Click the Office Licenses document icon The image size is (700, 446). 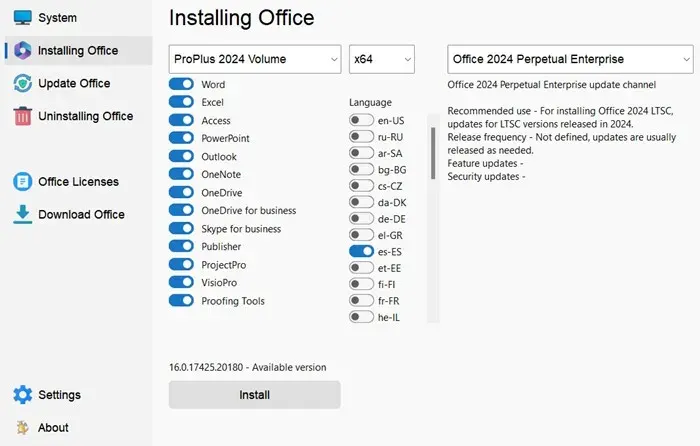pyautogui.click(x=22, y=182)
